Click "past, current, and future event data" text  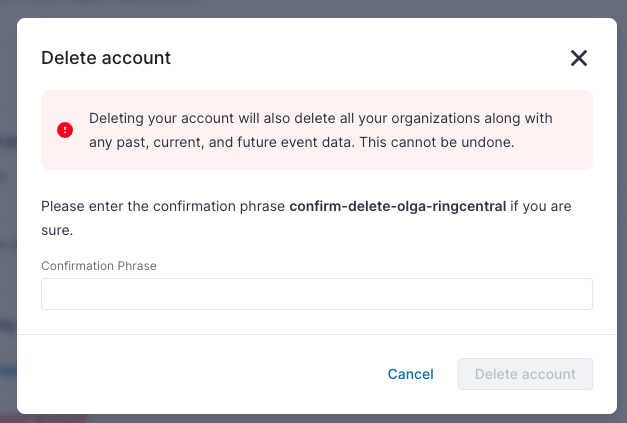[x=234, y=142]
